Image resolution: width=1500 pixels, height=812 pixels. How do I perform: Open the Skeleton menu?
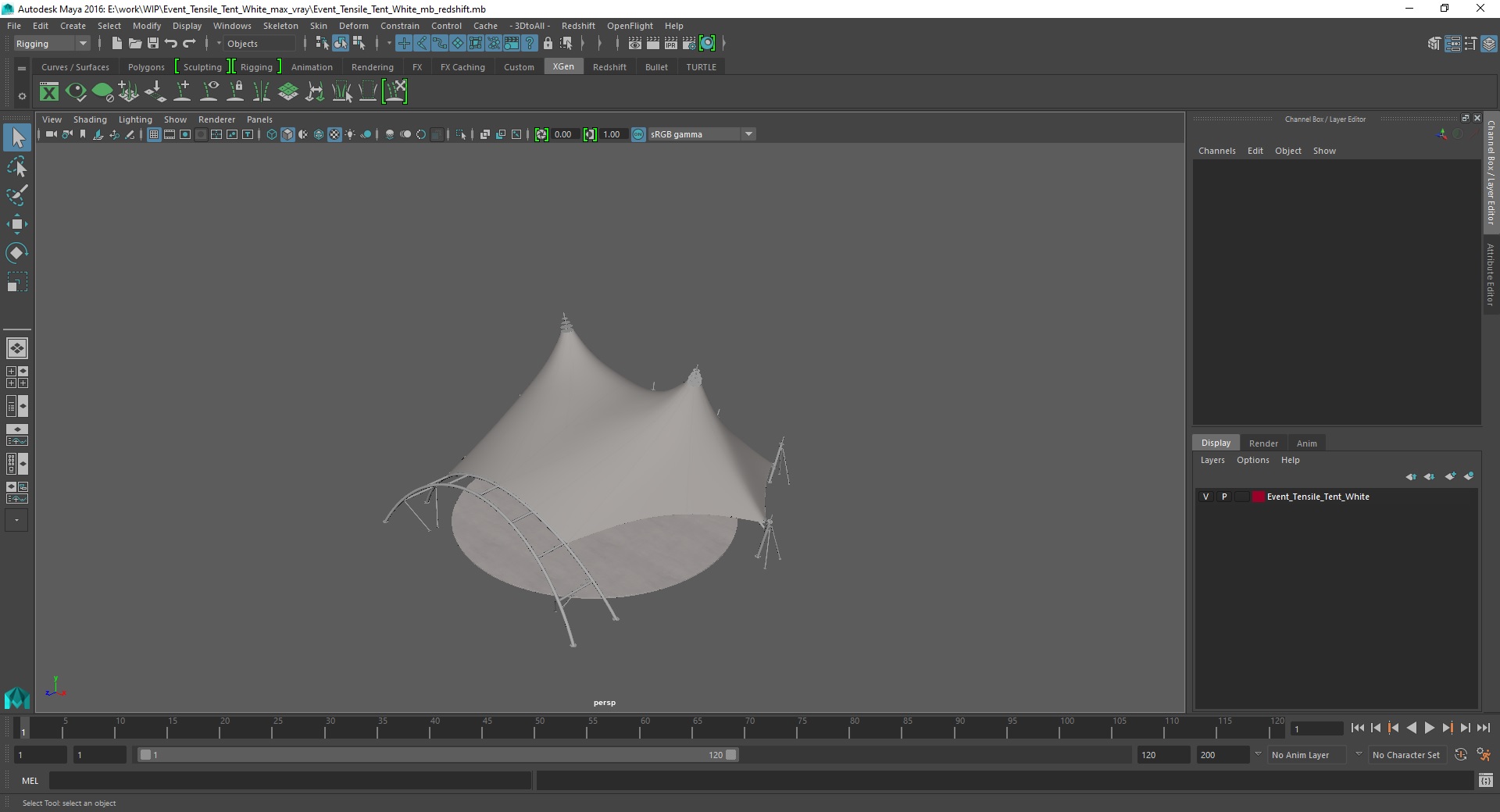[280, 26]
